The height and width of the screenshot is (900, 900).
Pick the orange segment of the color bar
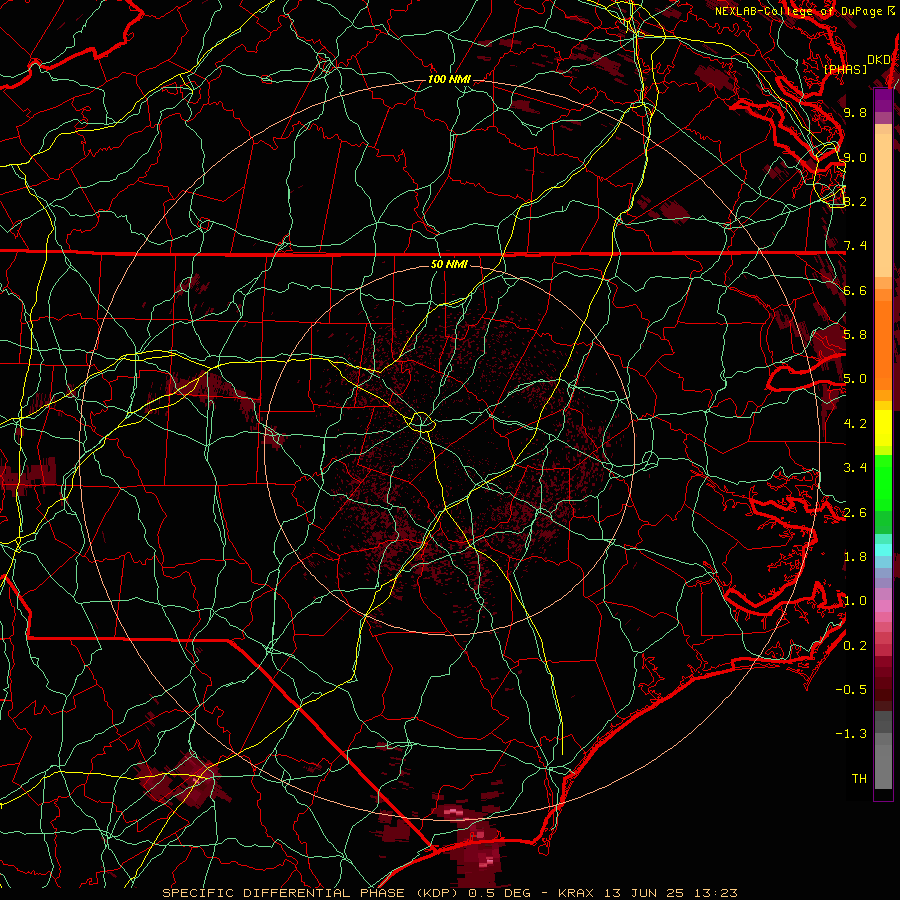tap(883, 344)
